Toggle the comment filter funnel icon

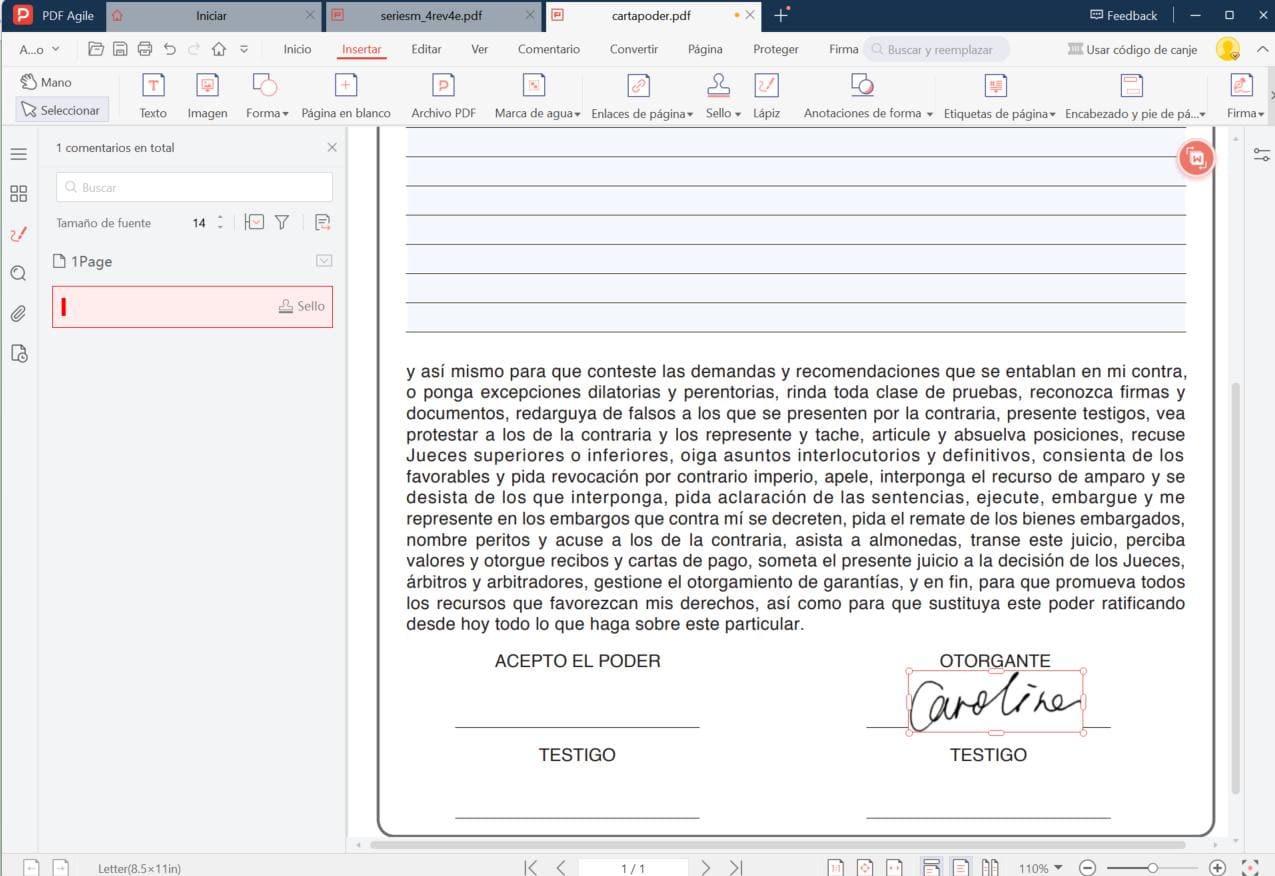281,222
